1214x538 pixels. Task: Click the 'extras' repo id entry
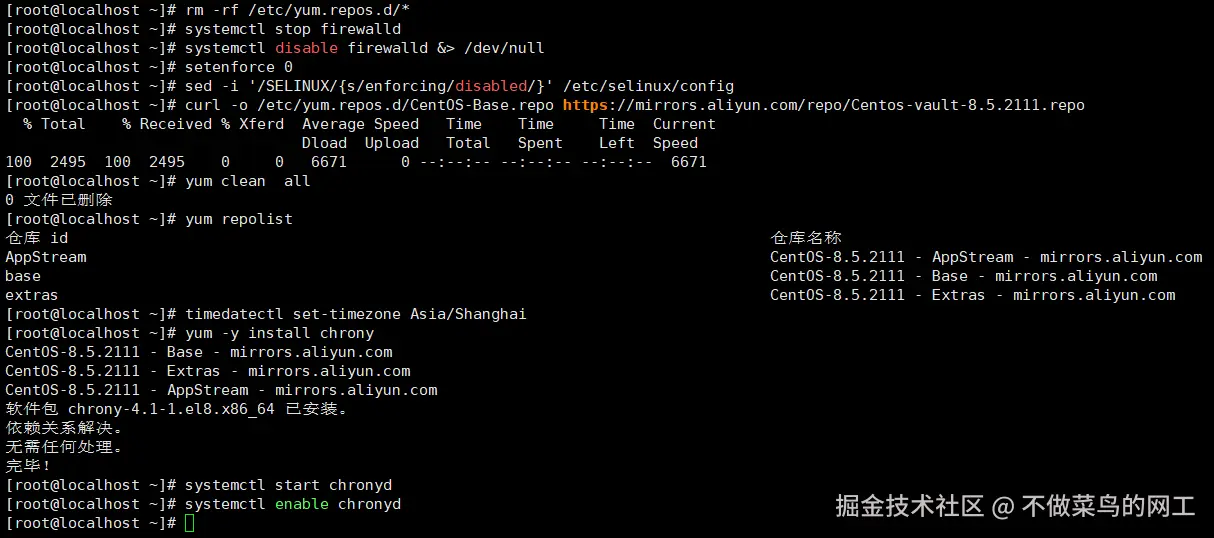point(32,295)
